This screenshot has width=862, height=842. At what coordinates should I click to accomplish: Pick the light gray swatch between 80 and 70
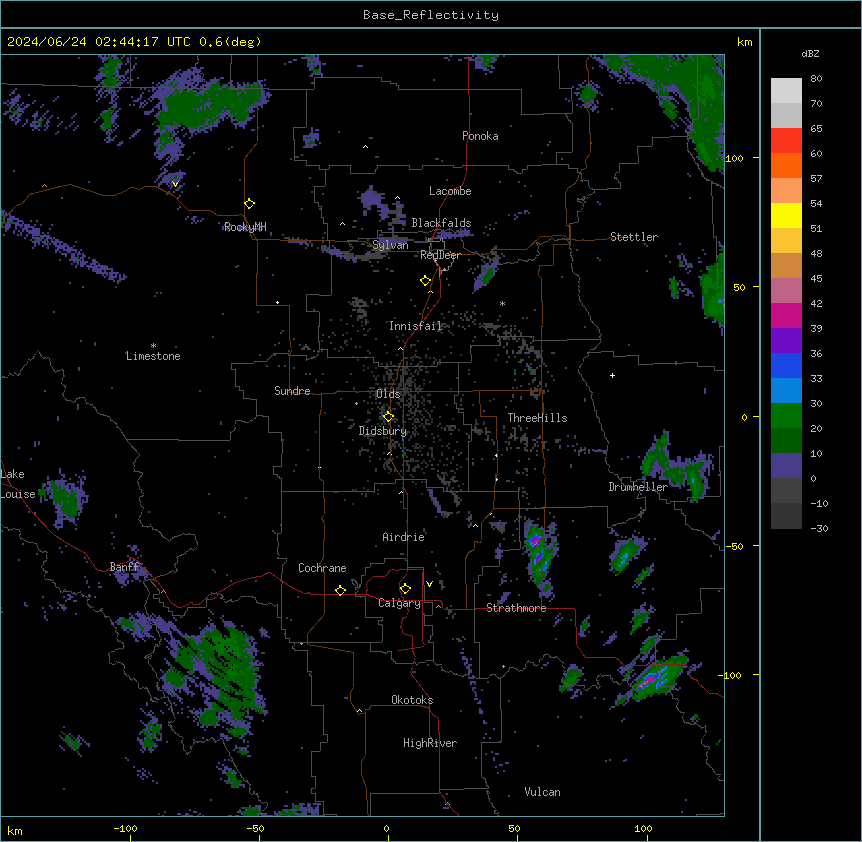point(786,91)
